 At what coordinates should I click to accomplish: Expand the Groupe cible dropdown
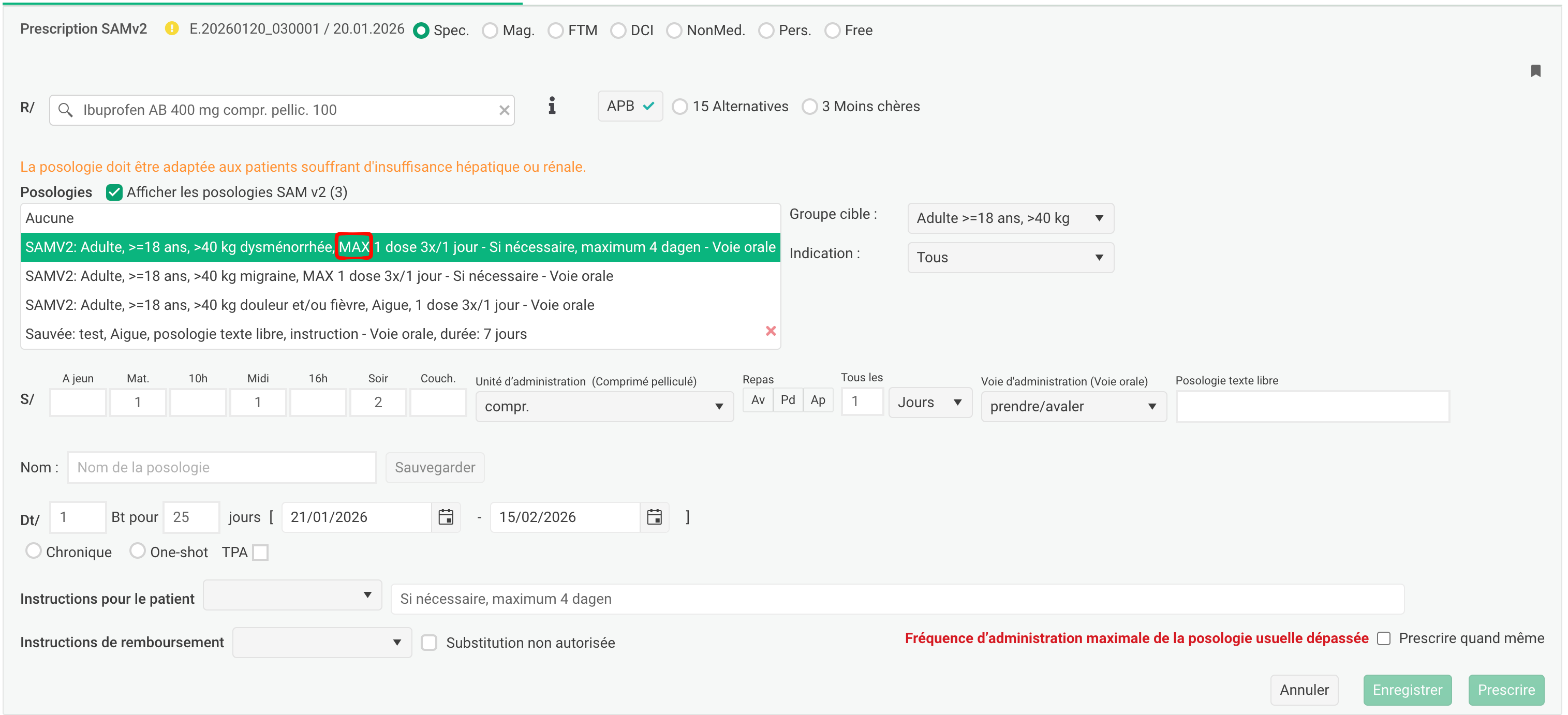1011,218
